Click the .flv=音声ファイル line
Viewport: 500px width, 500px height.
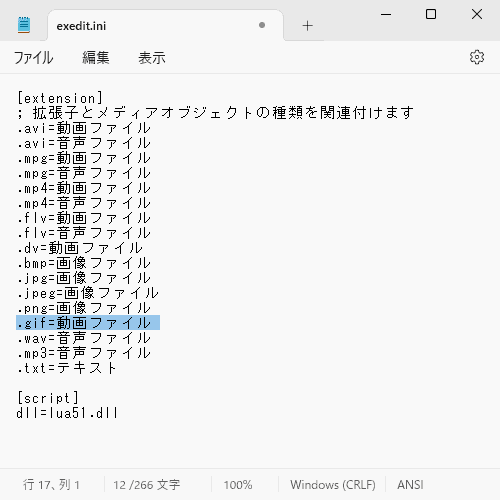pos(84,233)
